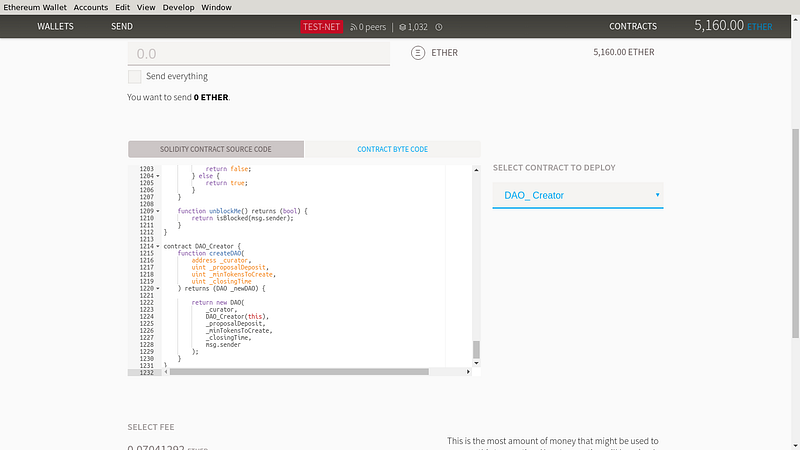800x450 pixels.
Task: Go to the SEND section
Action: tap(122, 27)
